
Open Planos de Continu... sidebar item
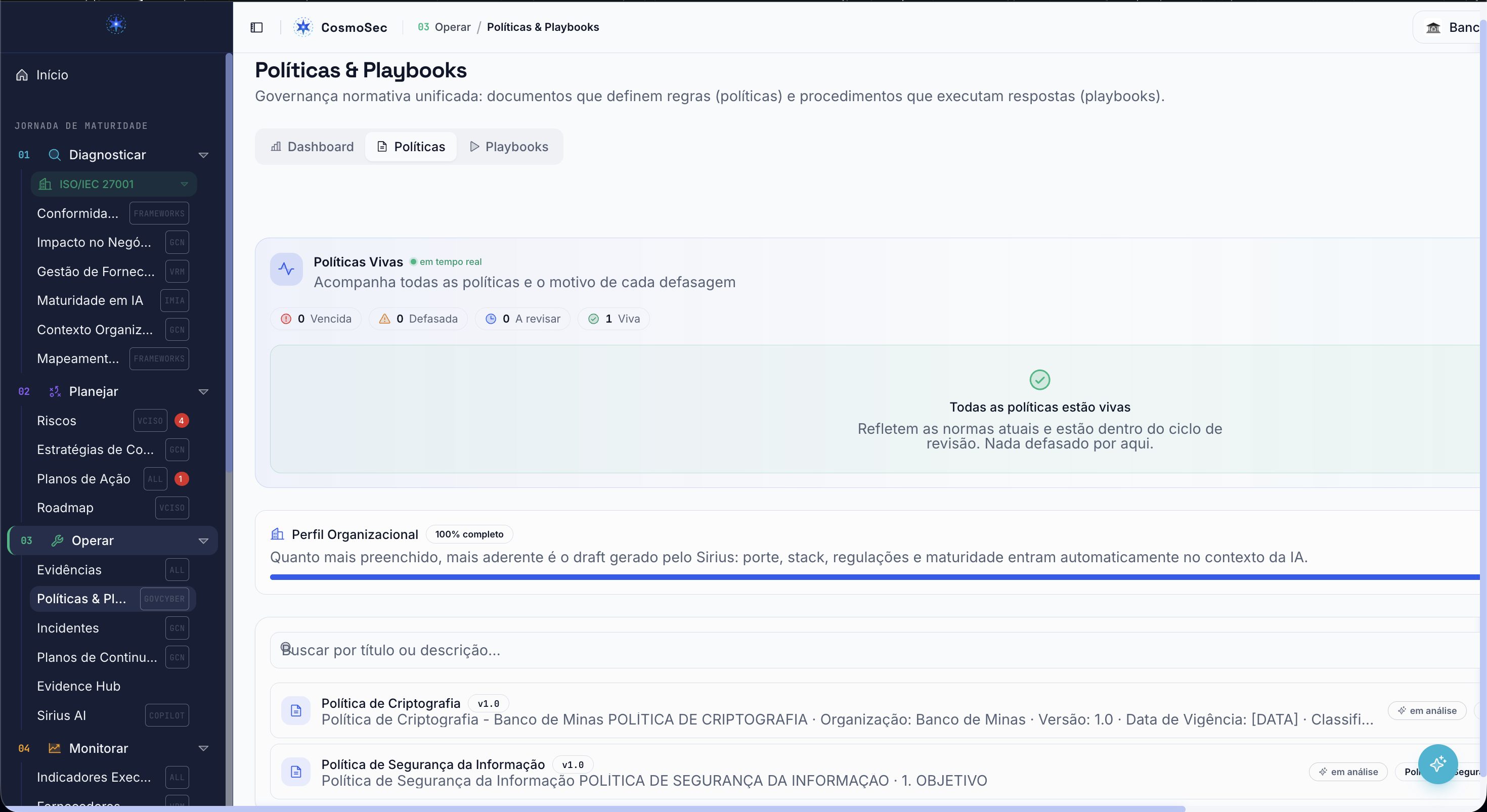[x=113, y=657]
